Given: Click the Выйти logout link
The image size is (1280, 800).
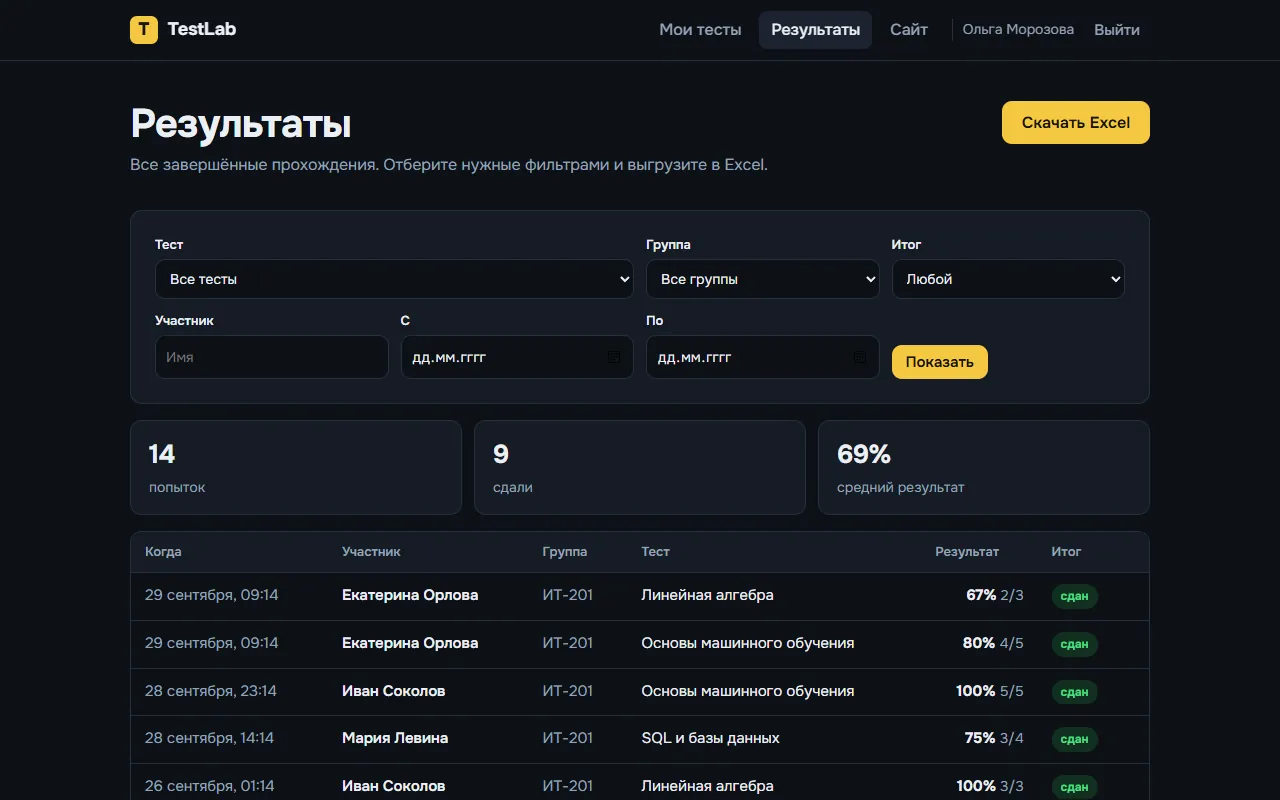Looking at the screenshot, I should click(x=1117, y=30).
